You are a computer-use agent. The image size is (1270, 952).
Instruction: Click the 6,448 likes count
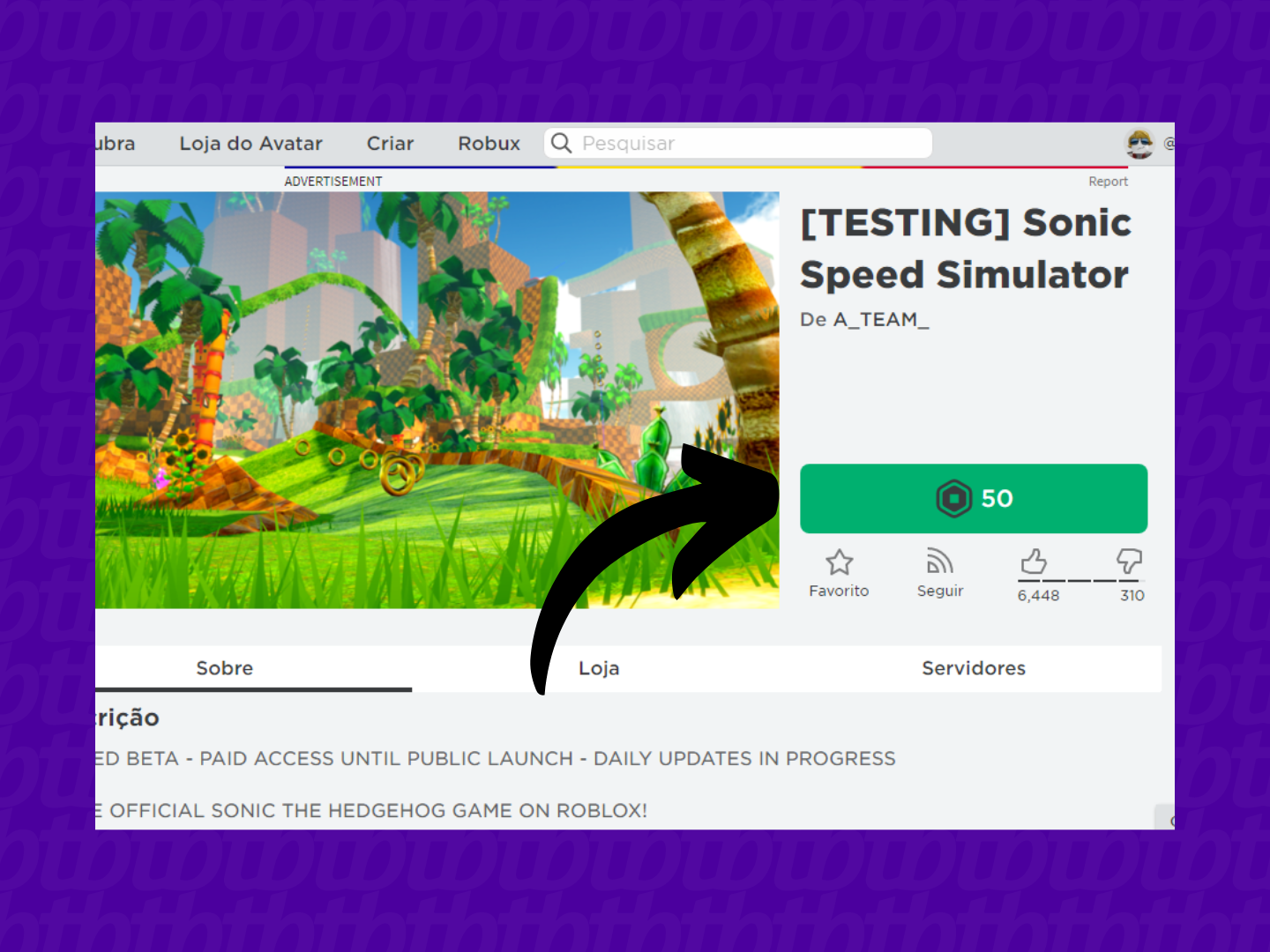[1038, 596]
